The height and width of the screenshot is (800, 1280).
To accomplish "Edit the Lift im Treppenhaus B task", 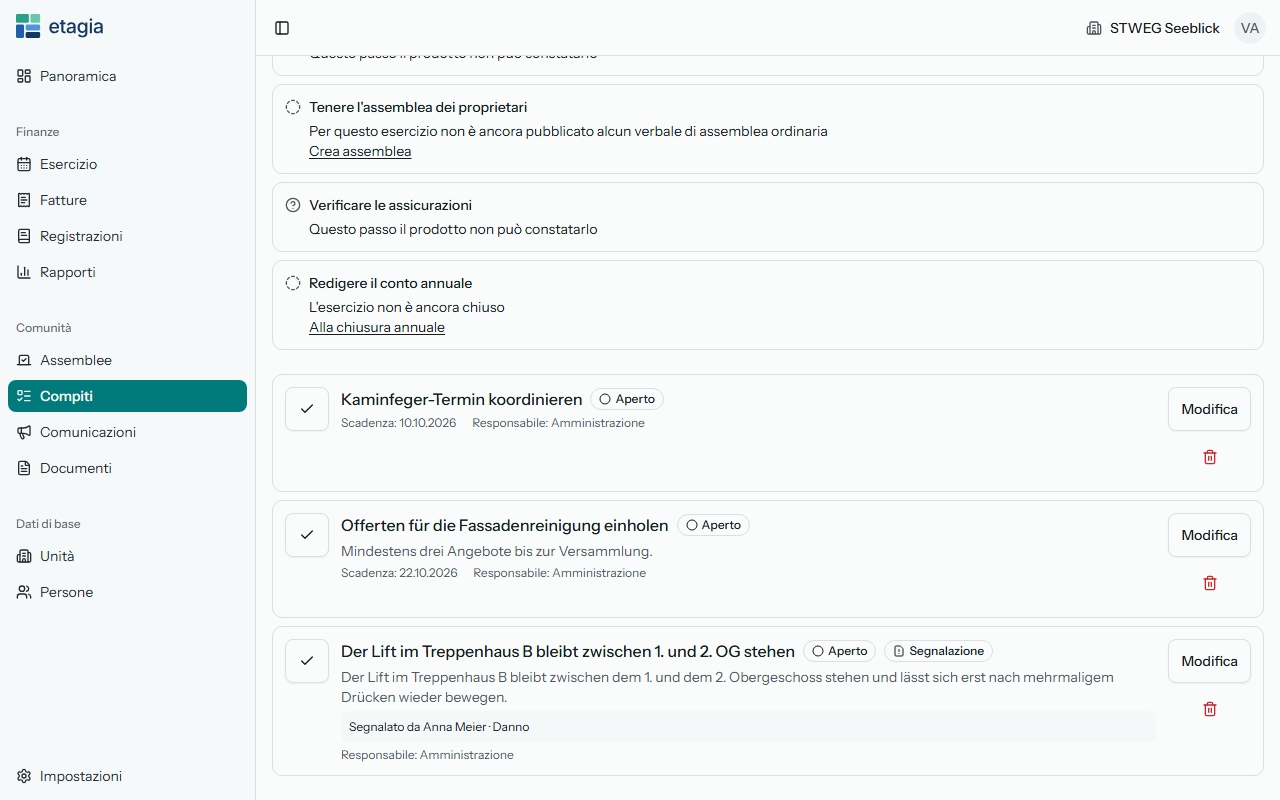I will tap(1209, 661).
